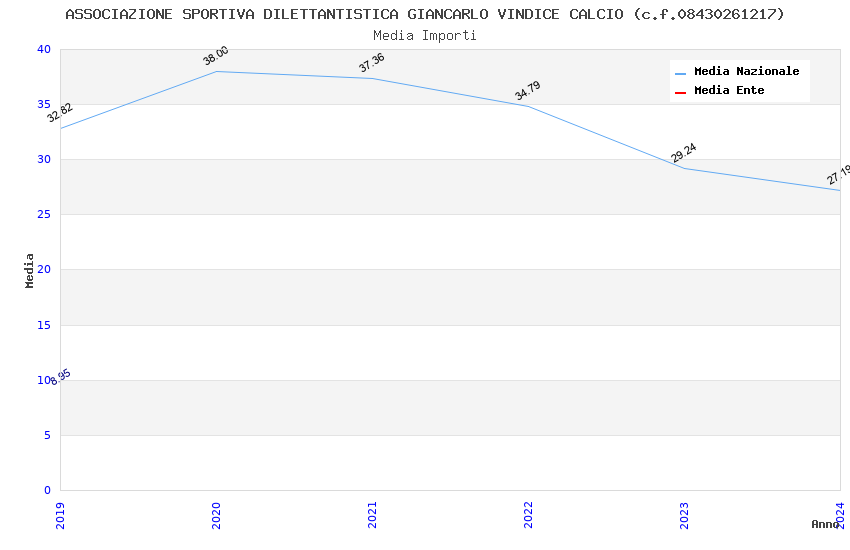
Task: Select the Media Nazionale legend label
Action: (746, 72)
